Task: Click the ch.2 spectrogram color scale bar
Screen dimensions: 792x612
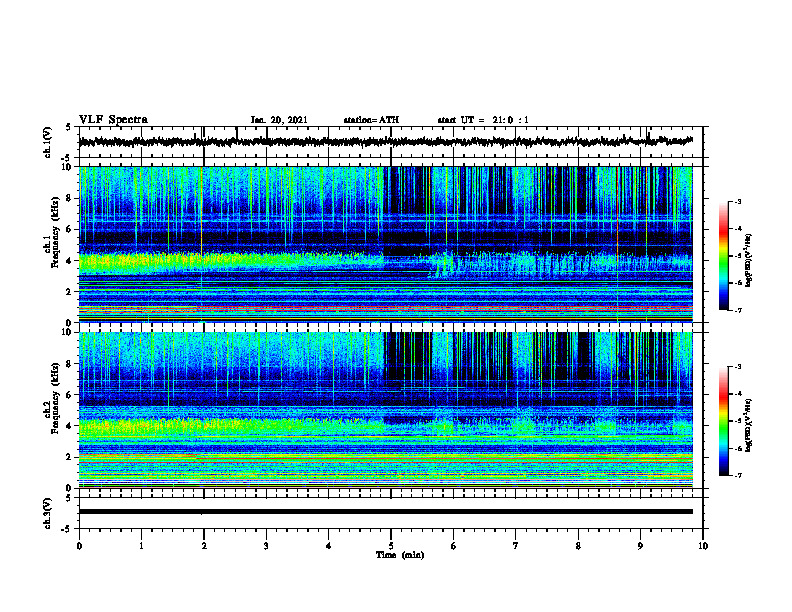Action: point(724,421)
